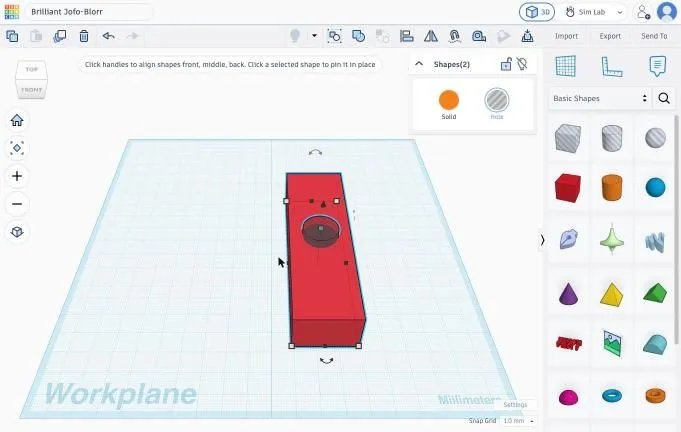Collapse the shapes side panel chevron
Screen dimensions: 681x432
click(542, 240)
